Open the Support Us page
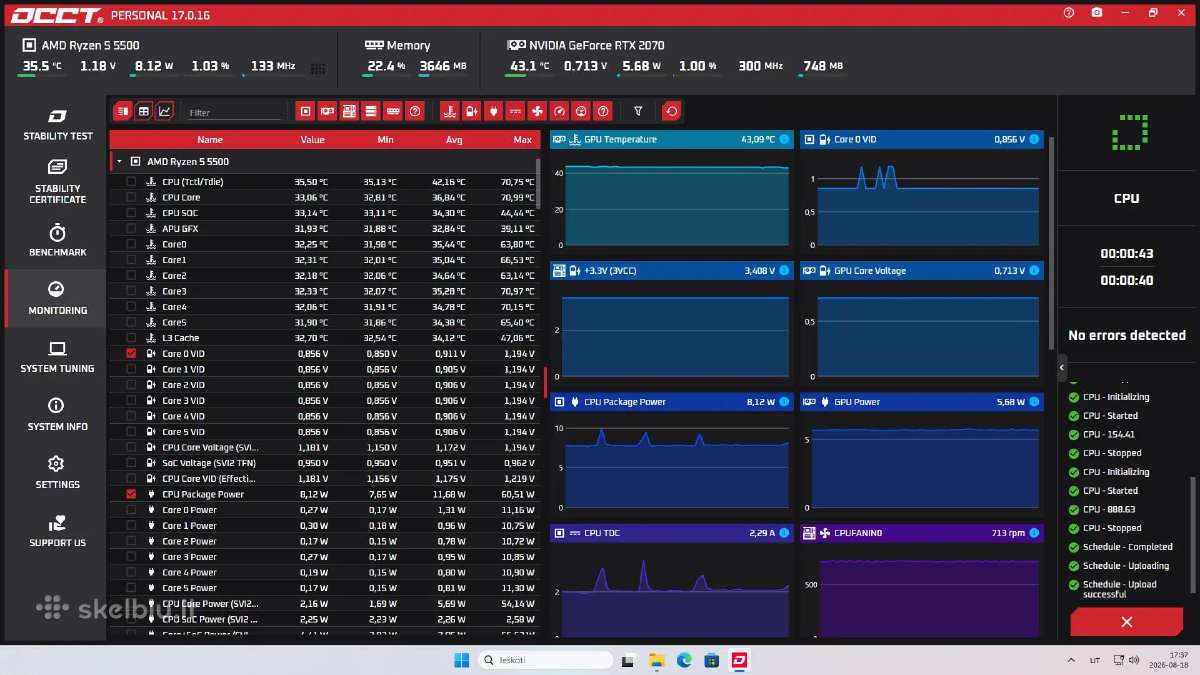Image resolution: width=1200 pixels, height=675 pixels. click(x=57, y=530)
